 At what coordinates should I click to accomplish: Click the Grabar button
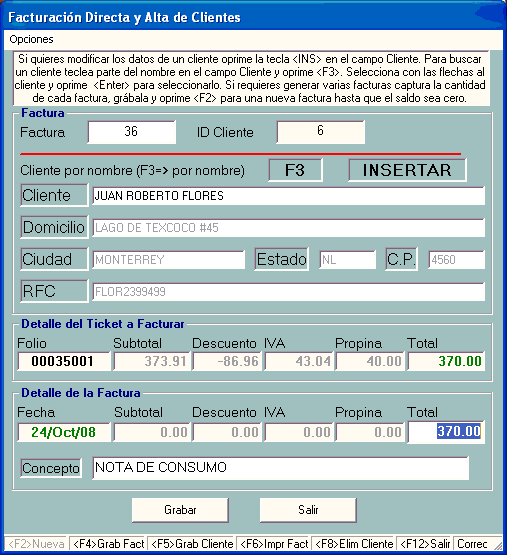point(180,510)
